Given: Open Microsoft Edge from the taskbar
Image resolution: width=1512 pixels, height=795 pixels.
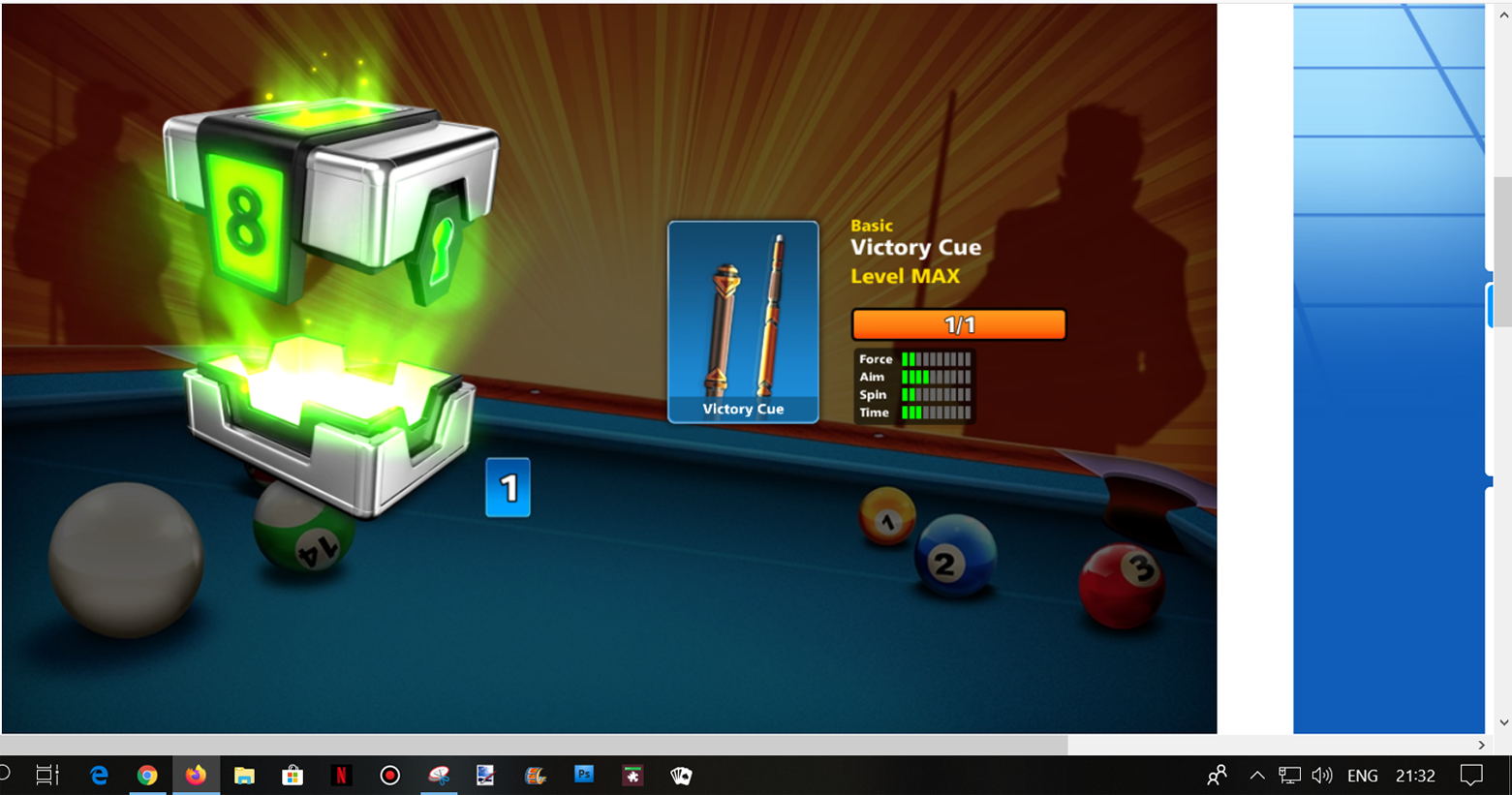Looking at the screenshot, I should [99, 775].
